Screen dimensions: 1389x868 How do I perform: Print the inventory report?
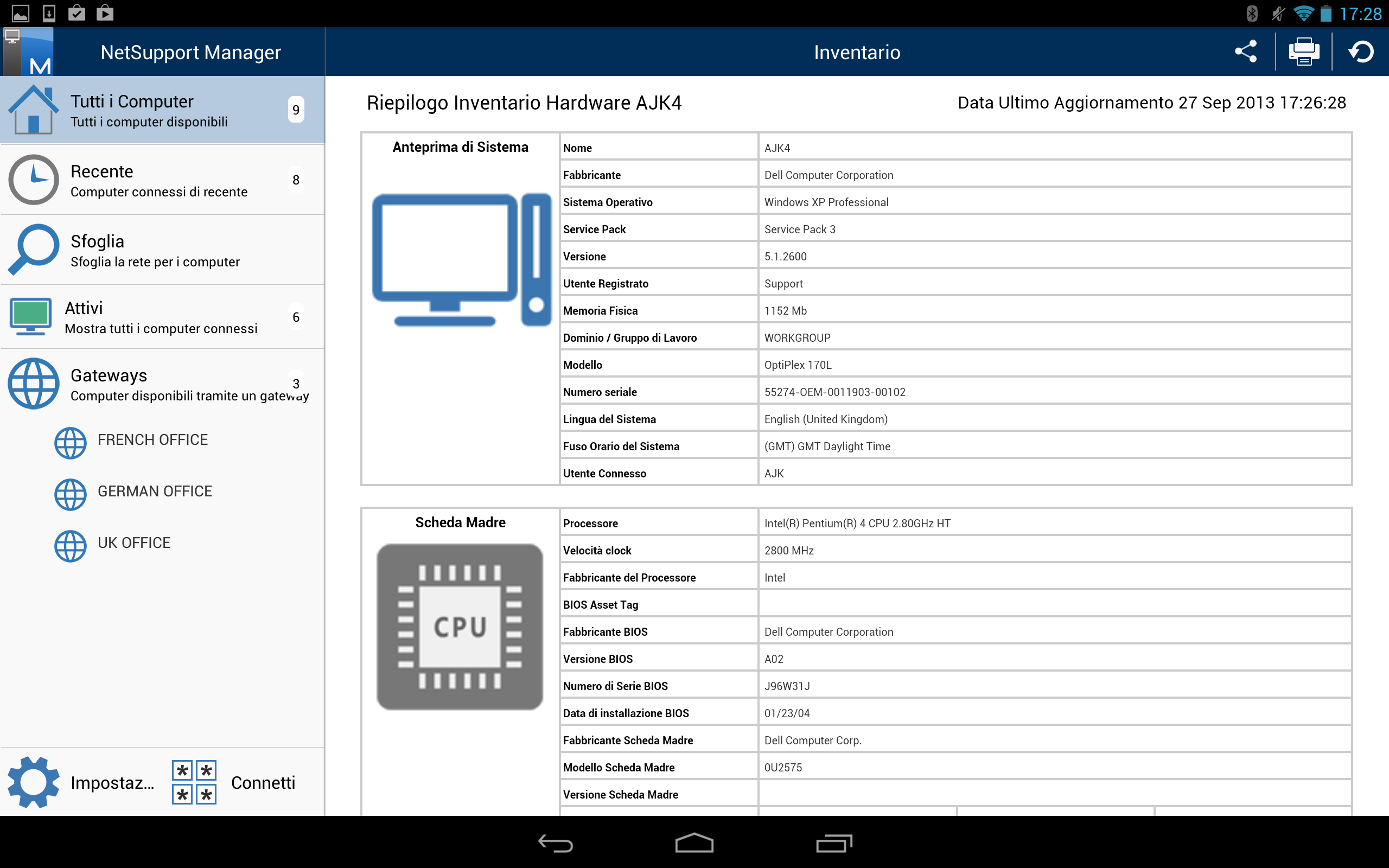[1303, 52]
